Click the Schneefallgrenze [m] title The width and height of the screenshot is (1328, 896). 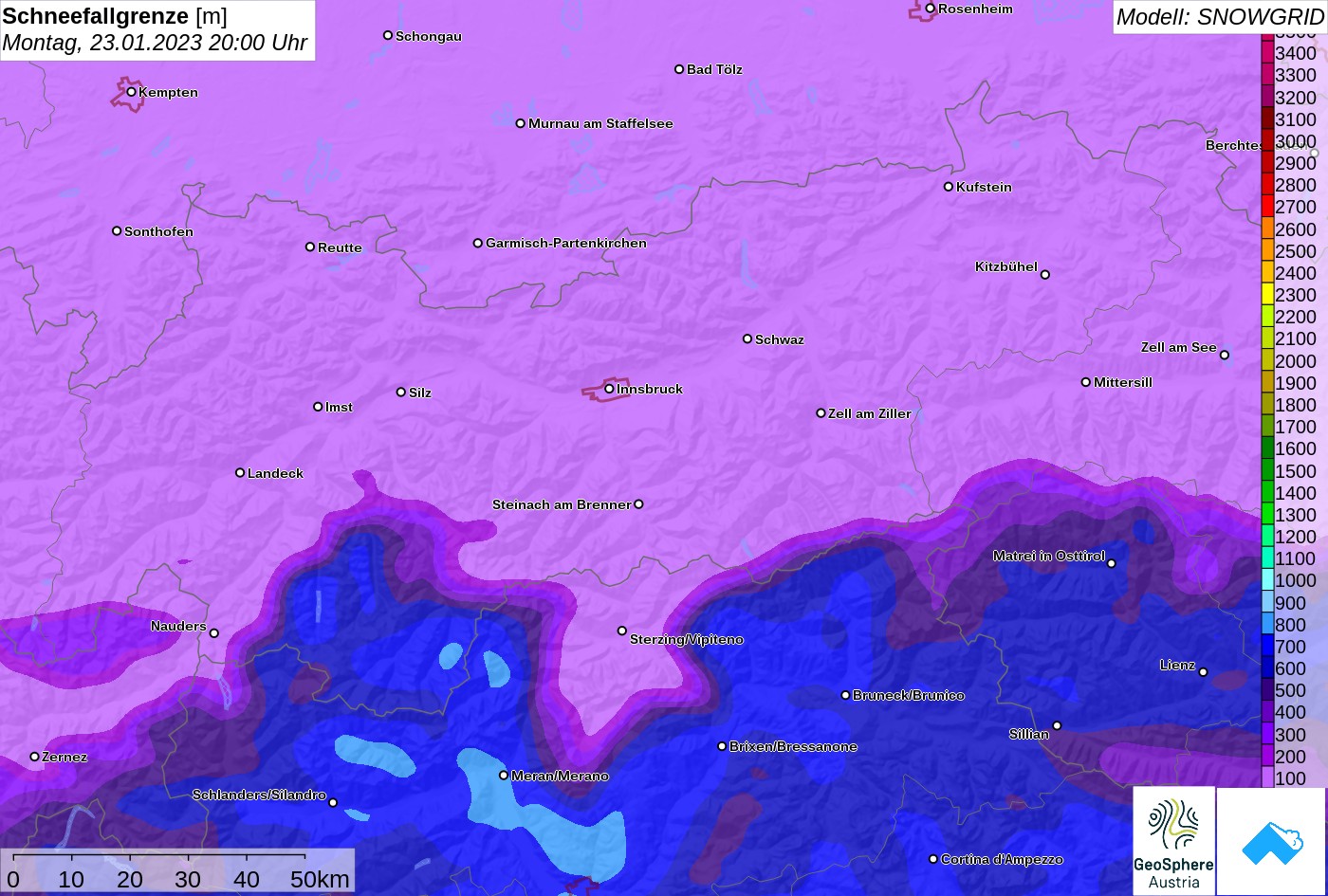(x=115, y=16)
